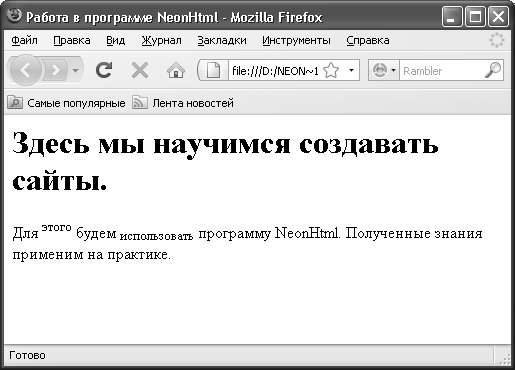Bookmark this page with the star icon
The image size is (515, 370).
(x=331, y=70)
